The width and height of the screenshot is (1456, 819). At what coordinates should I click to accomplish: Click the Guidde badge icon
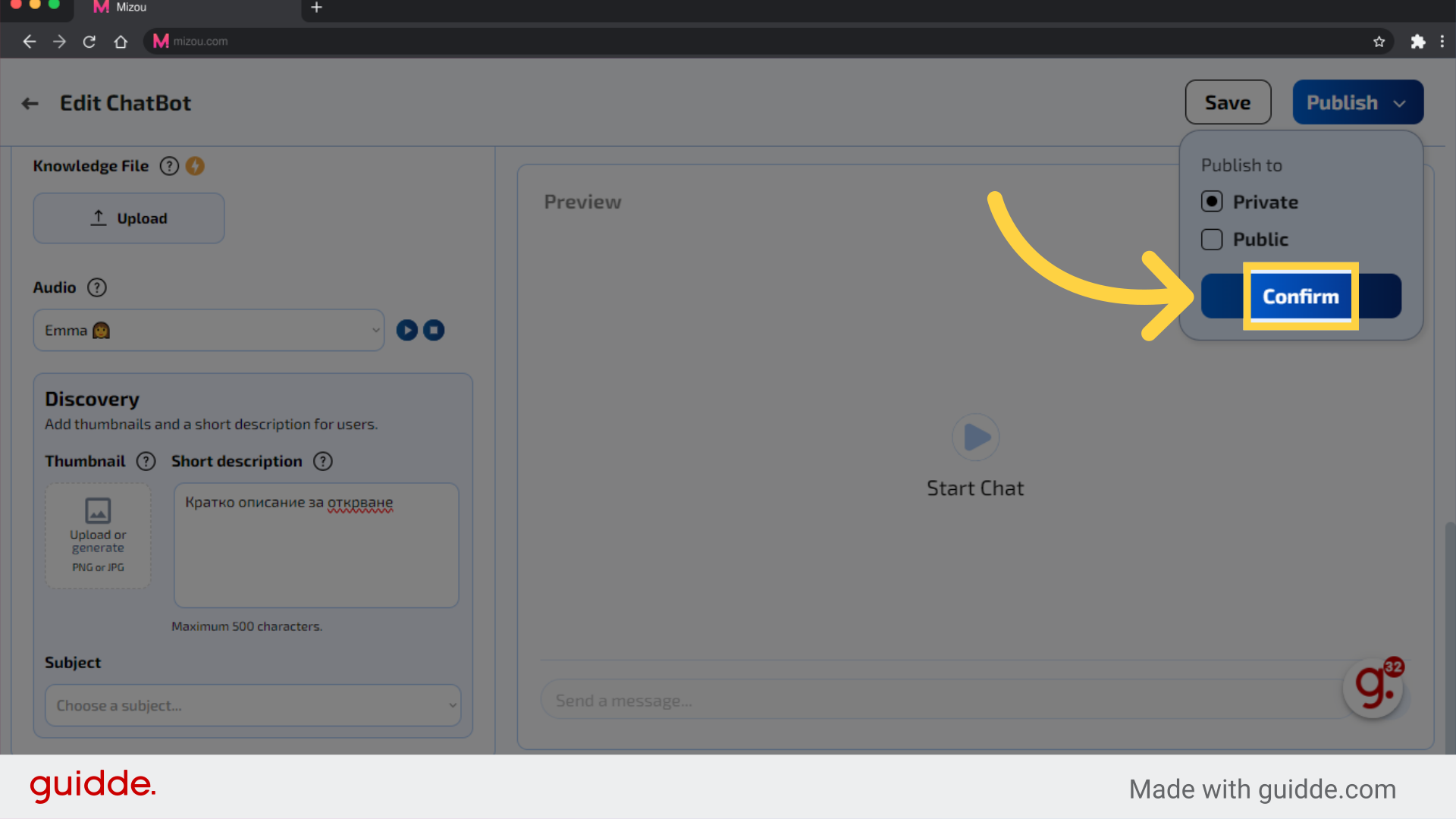[1375, 687]
